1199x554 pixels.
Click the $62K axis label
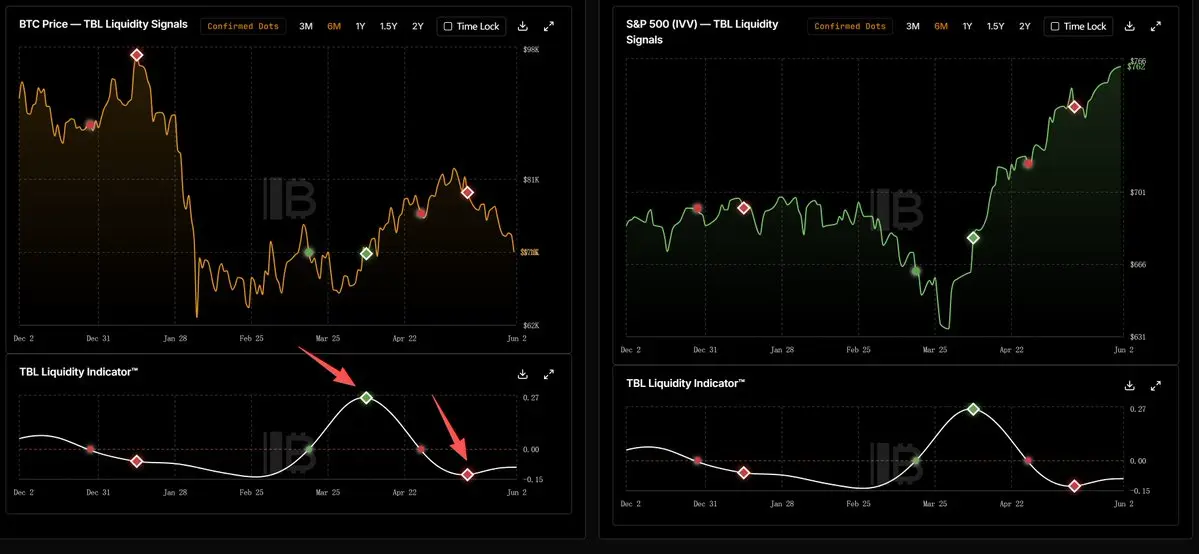click(x=531, y=325)
